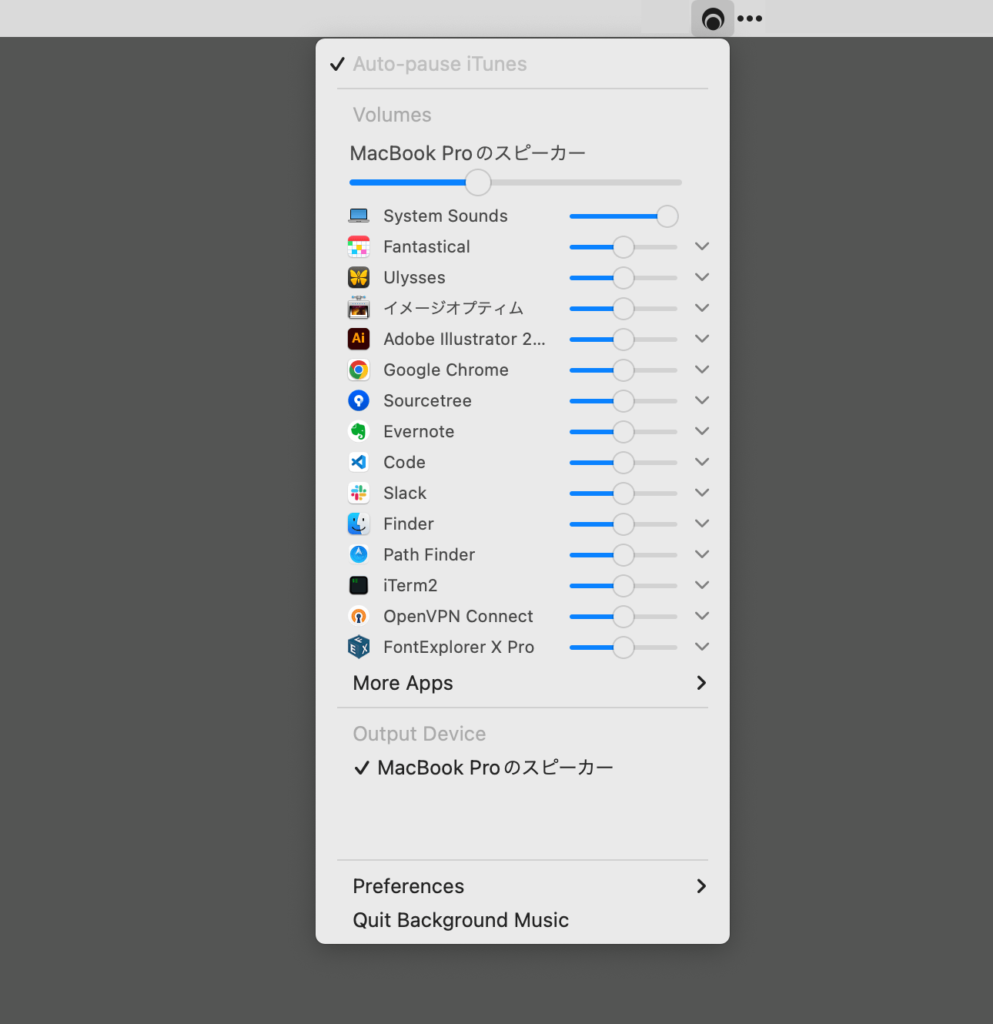
Task: Select MacBook Pro speaker as output device
Action: [493, 767]
